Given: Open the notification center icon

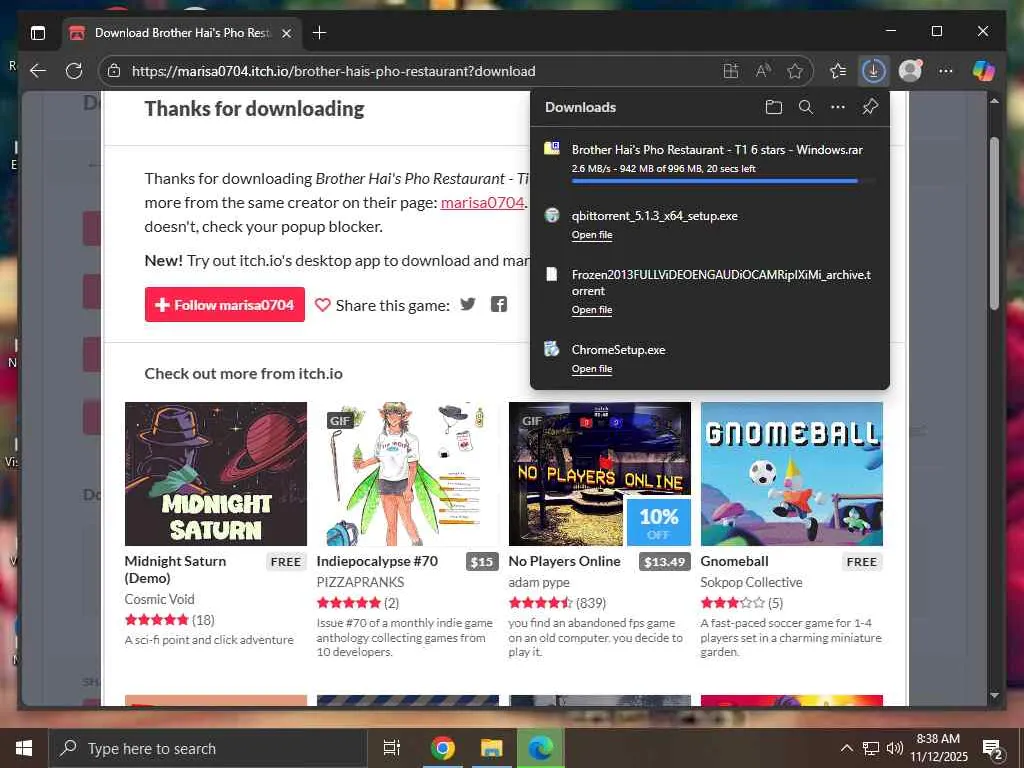Looking at the screenshot, I should (993, 749).
